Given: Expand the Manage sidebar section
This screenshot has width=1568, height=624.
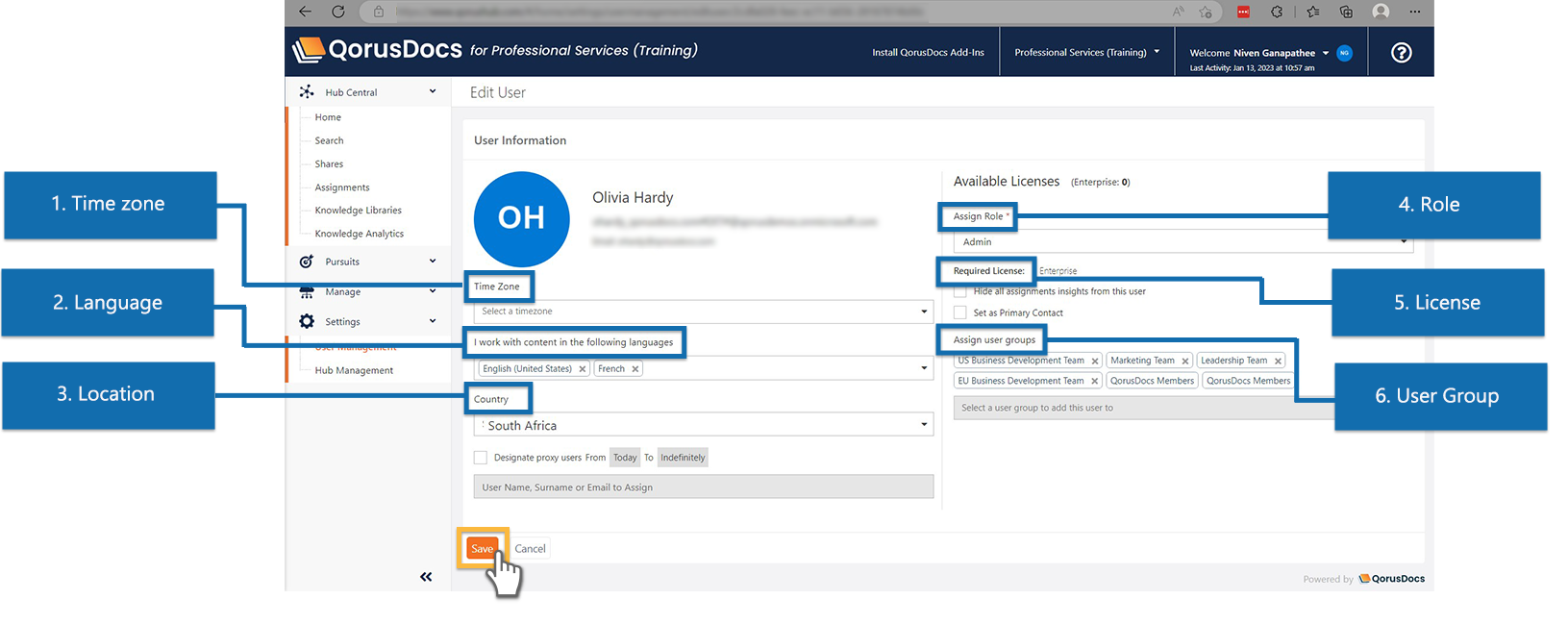Looking at the screenshot, I should point(433,290).
